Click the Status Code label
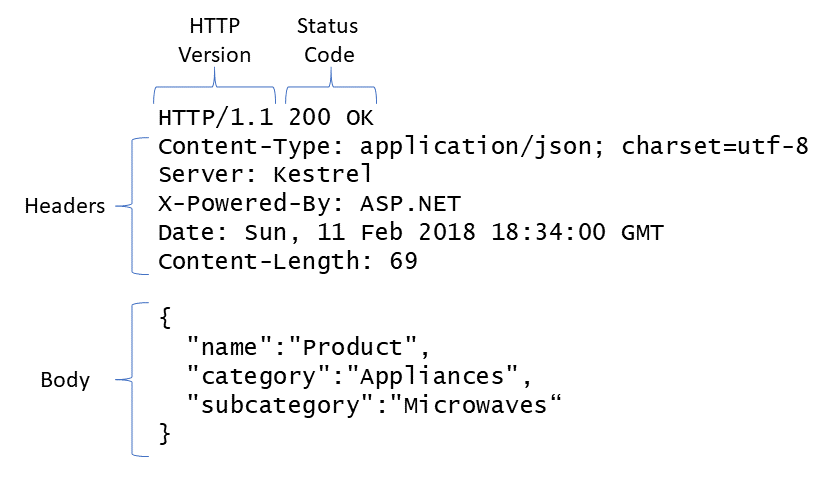Screen dimensions: 826x481 click(x=330, y=40)
